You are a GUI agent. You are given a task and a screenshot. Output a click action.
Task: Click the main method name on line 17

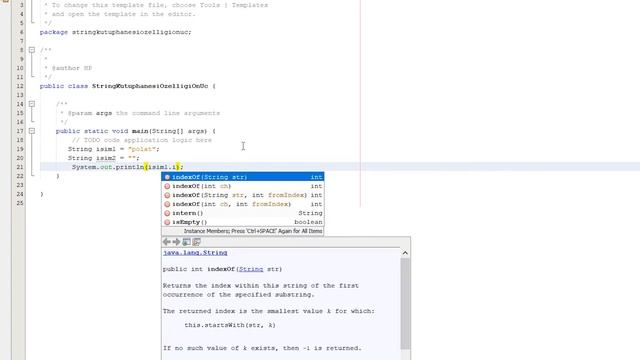140,131
